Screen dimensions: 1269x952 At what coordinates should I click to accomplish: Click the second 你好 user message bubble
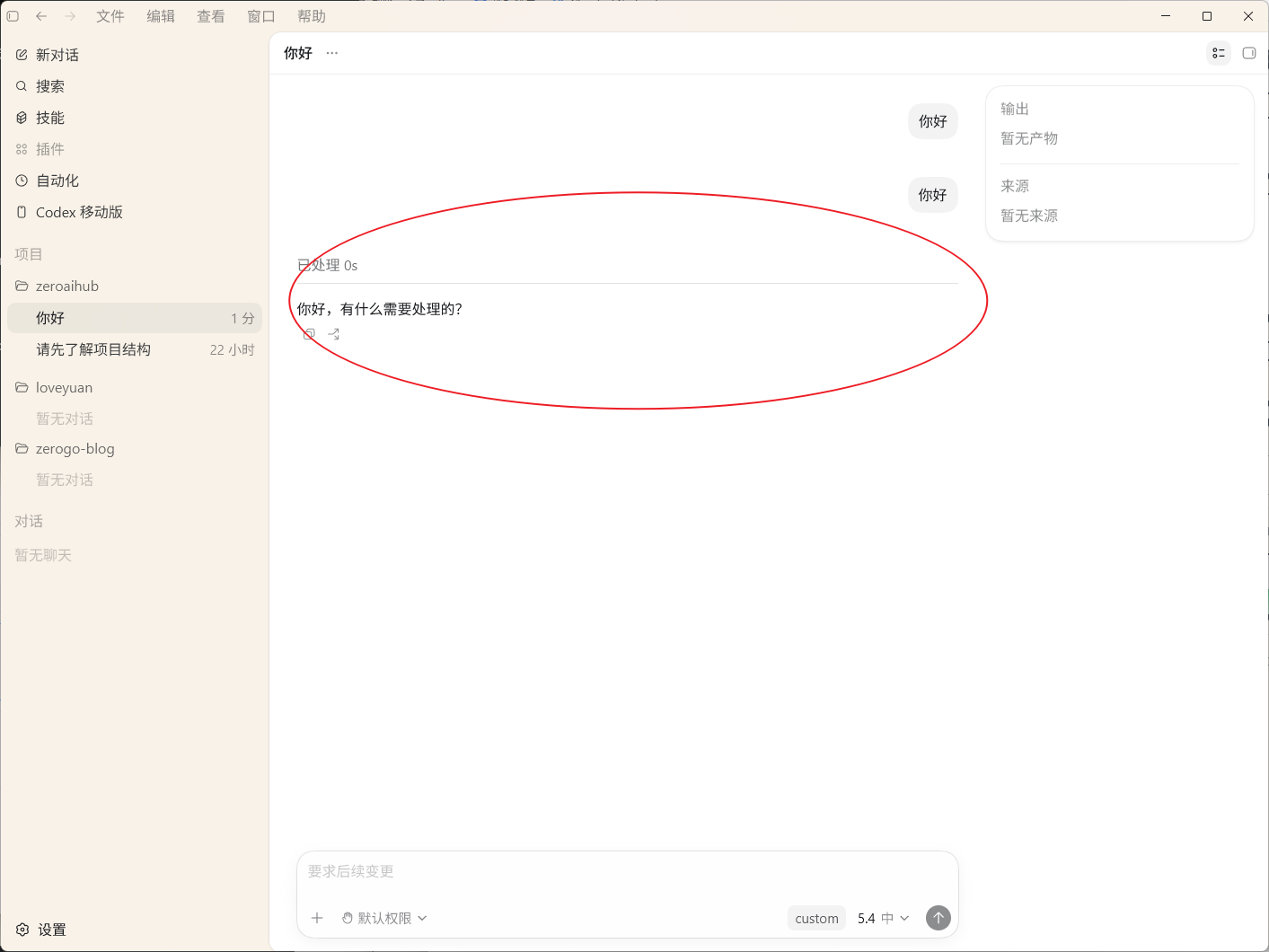(x=933, y=195)
